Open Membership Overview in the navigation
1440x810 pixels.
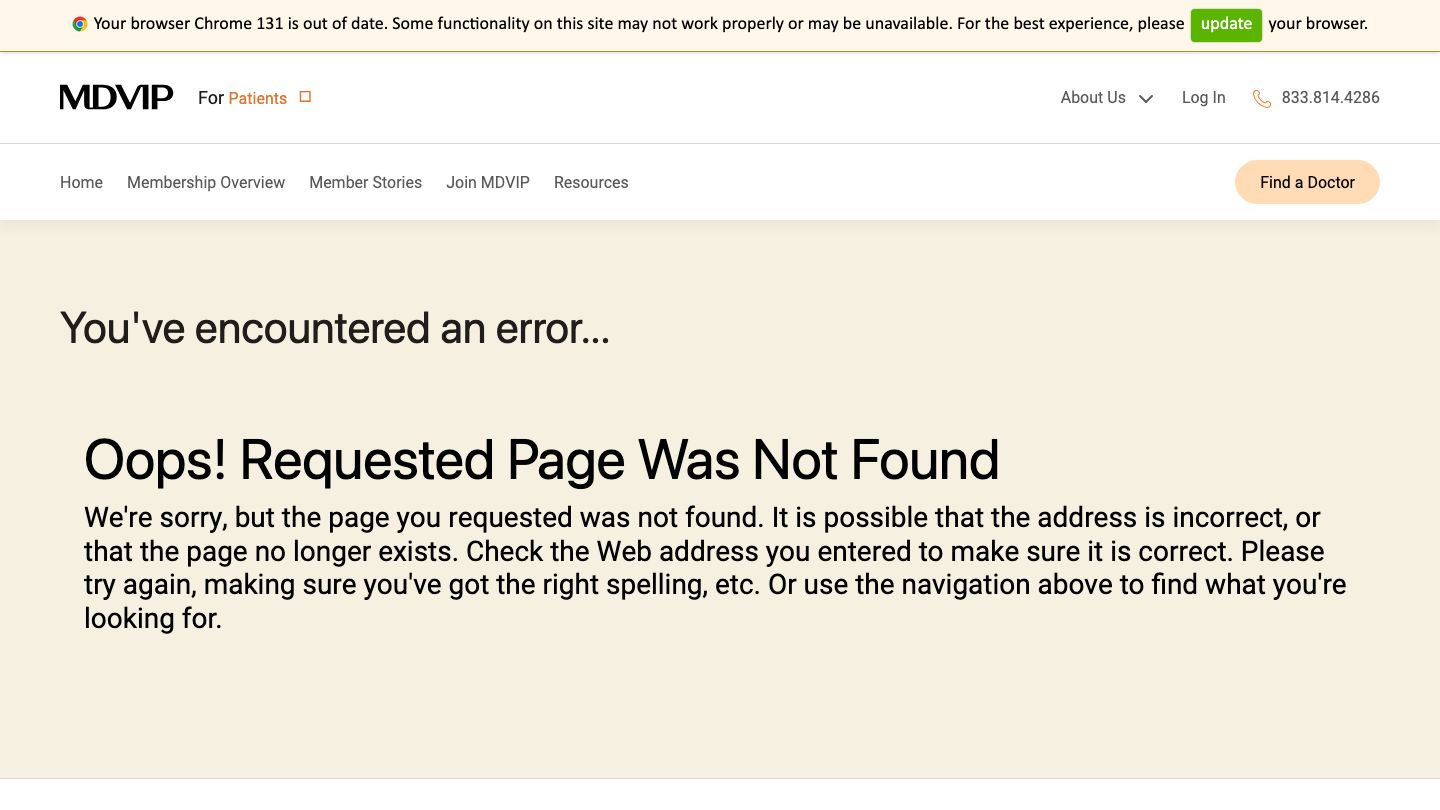[x=206, y=182]
